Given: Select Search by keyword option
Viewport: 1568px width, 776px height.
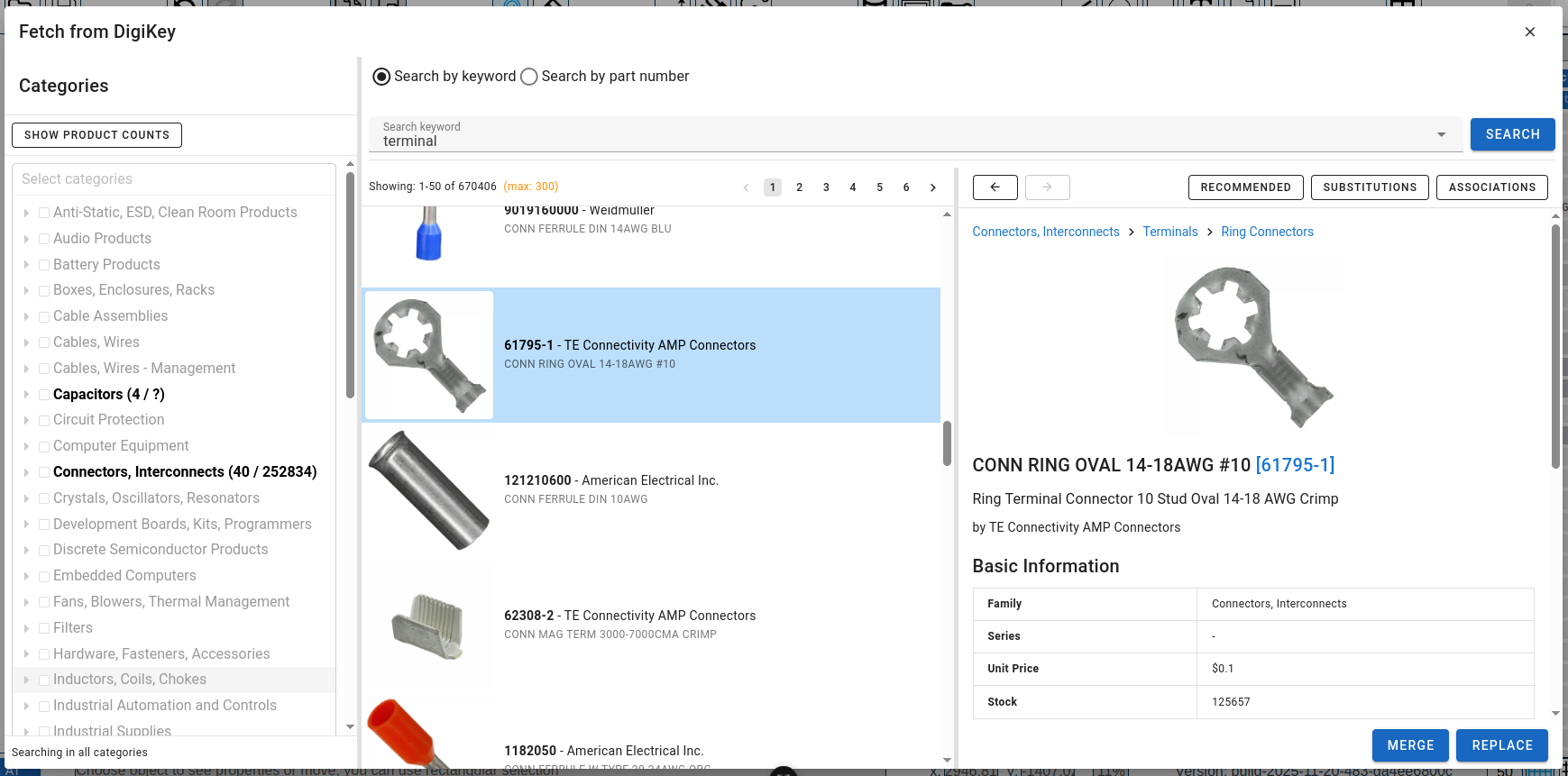Looking at the screenshot, I should tap(381, 77).
